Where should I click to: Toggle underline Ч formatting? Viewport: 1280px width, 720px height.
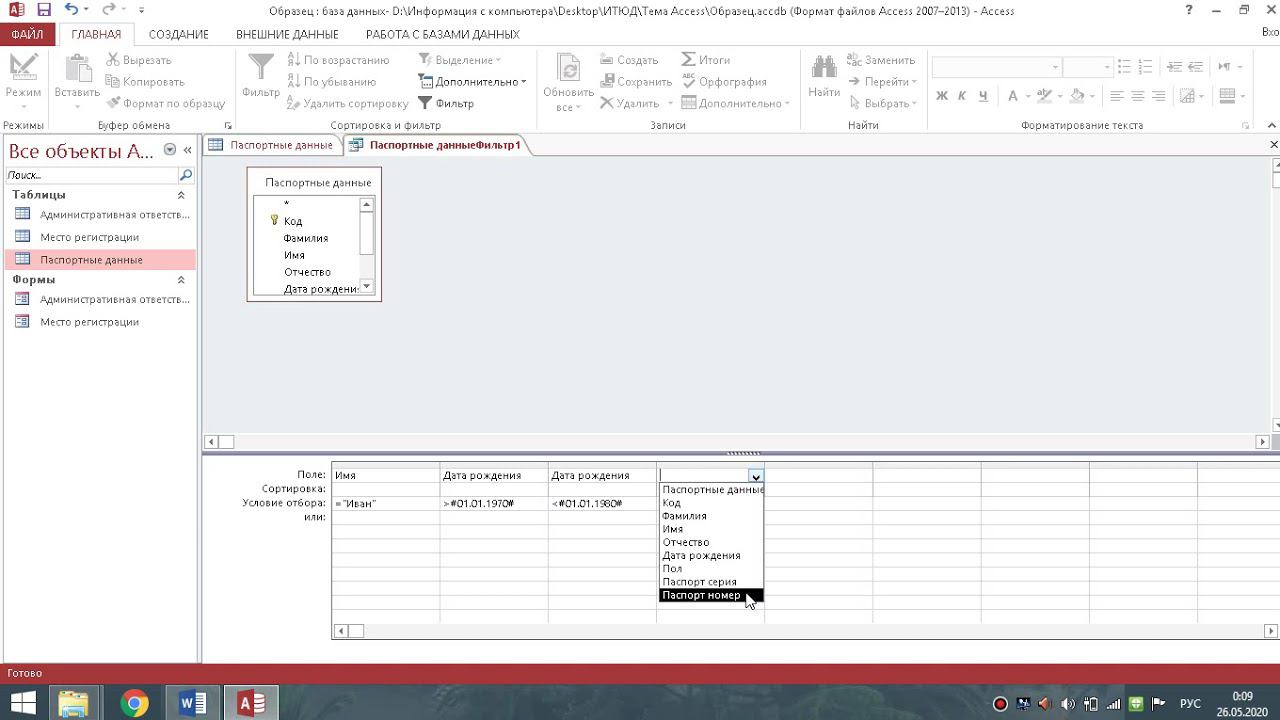(983, 96)
